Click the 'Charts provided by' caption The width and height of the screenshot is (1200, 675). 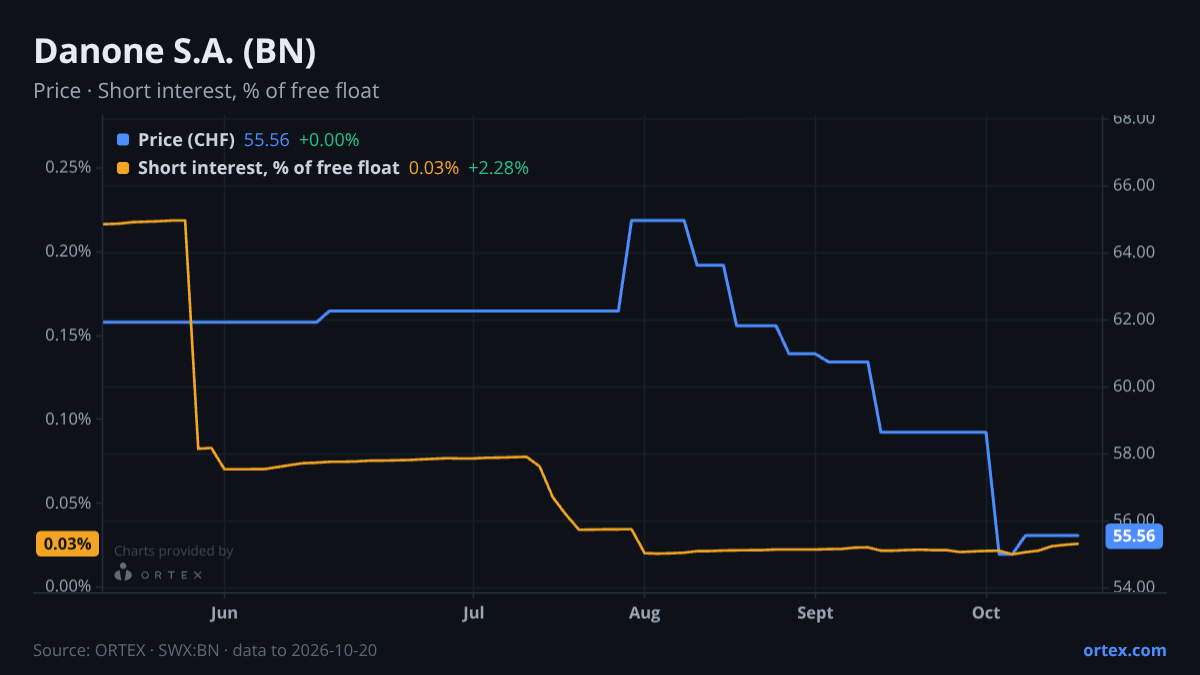(174, 551)
